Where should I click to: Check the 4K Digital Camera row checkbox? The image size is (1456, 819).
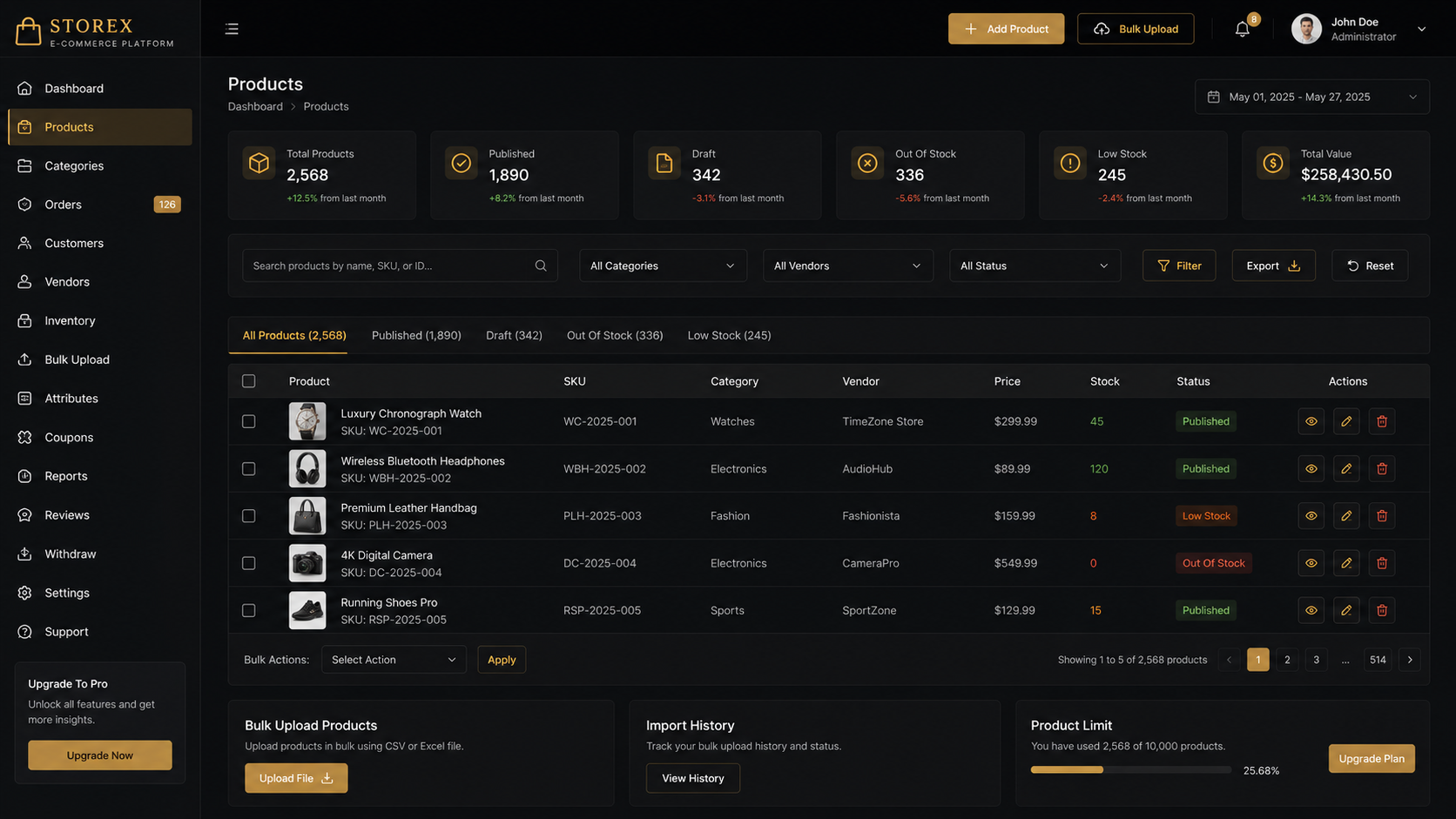248,563
